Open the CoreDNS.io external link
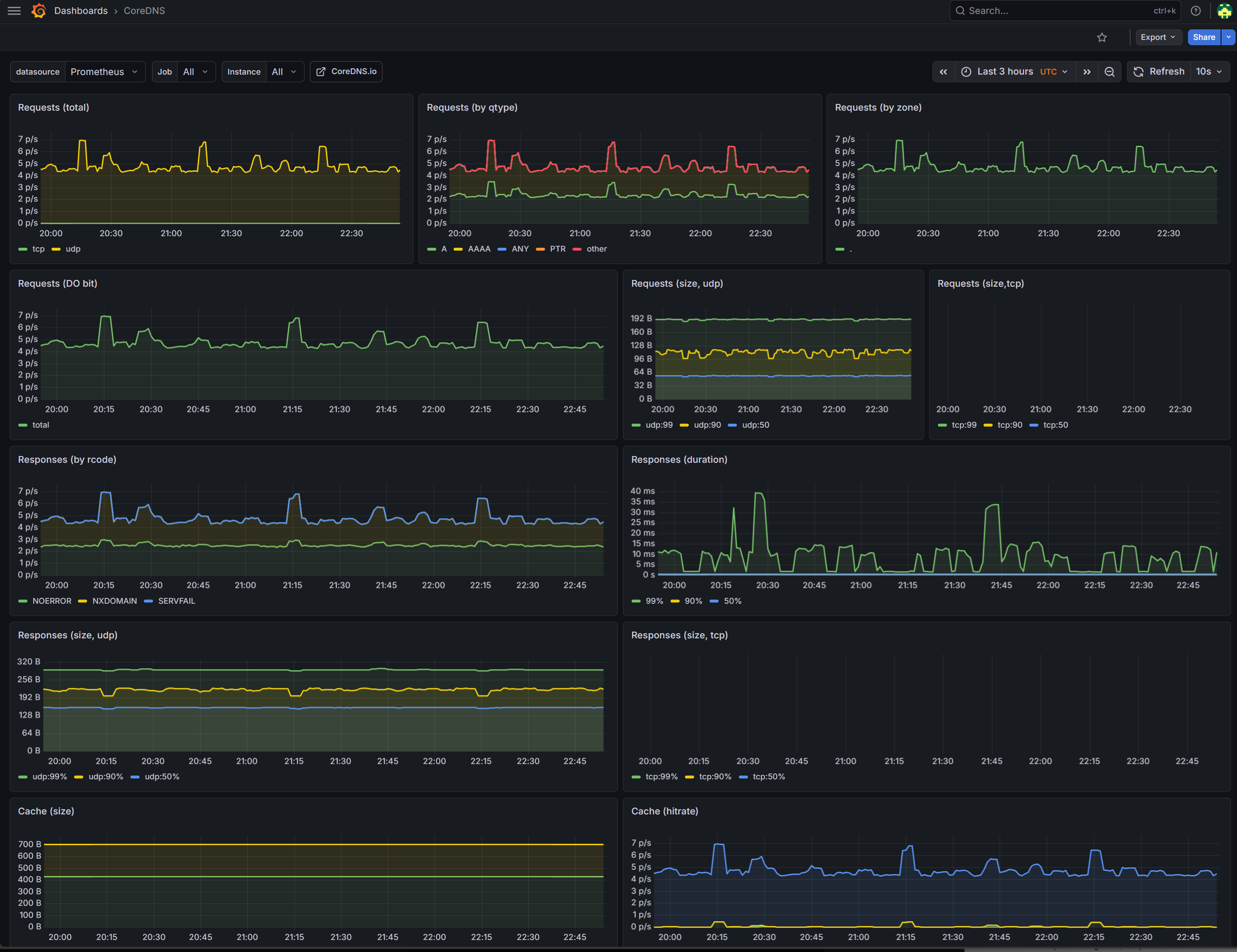The width and height of the screenshot is (1237, 952). (x=346, y=71)
